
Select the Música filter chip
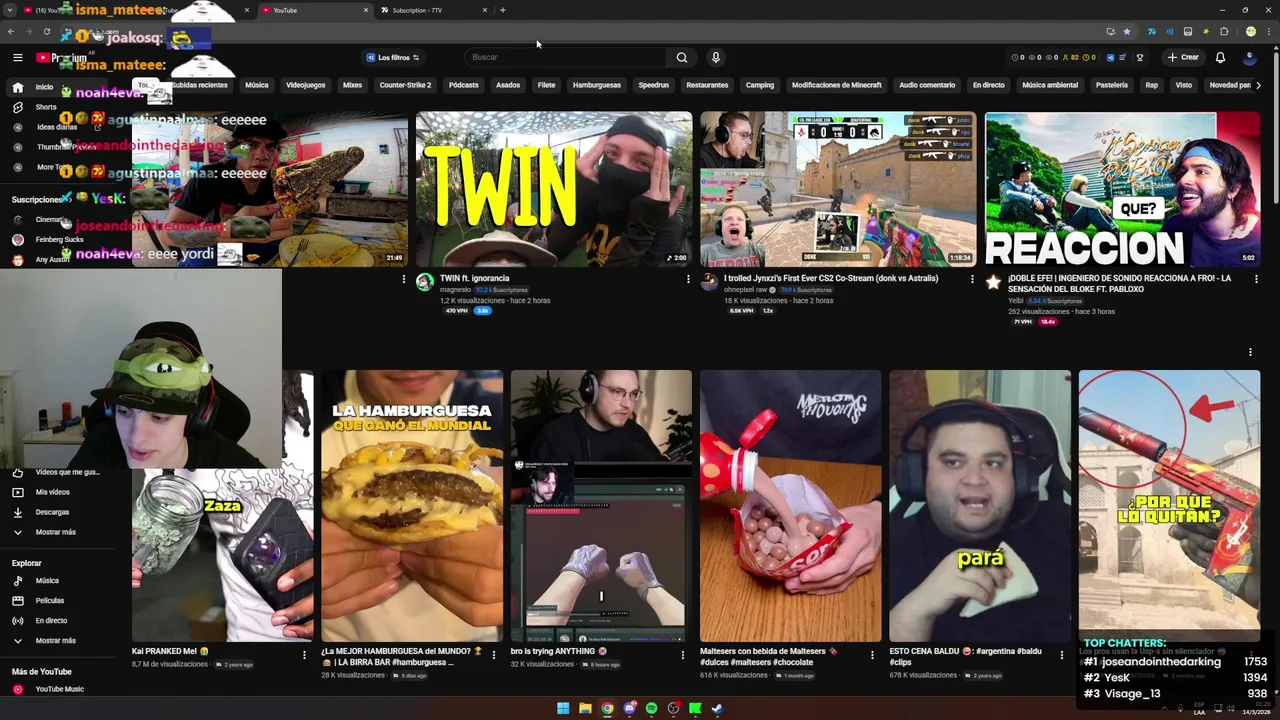coord(257,85)
